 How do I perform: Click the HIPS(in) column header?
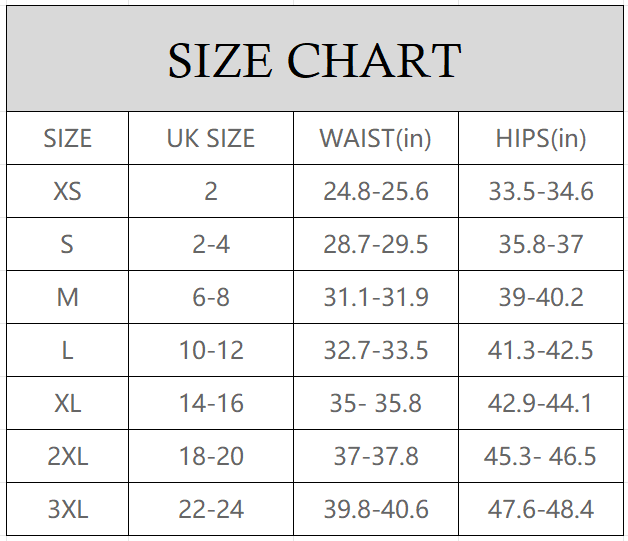[541, 138]
